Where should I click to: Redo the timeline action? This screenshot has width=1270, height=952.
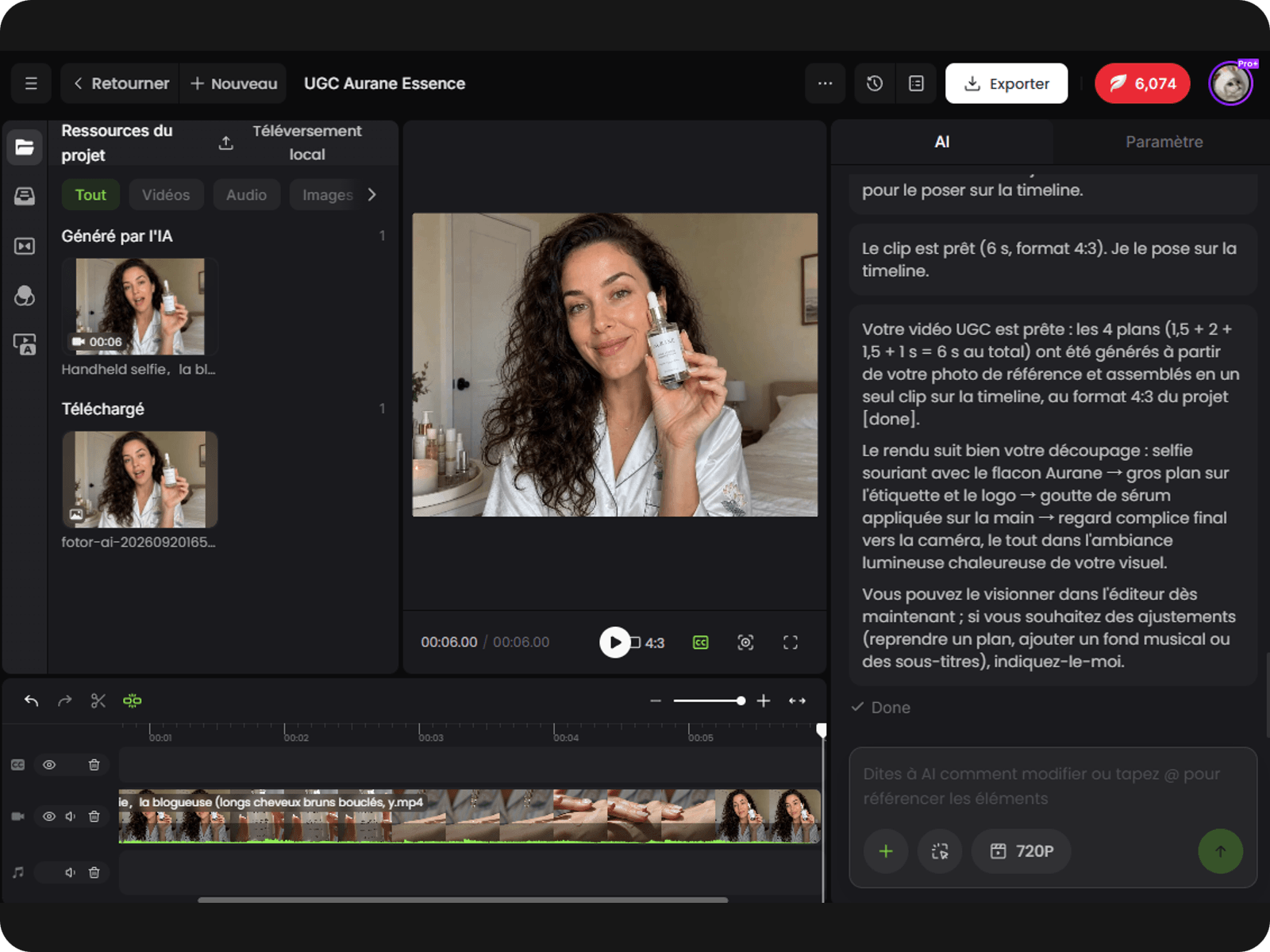[65, 701]
